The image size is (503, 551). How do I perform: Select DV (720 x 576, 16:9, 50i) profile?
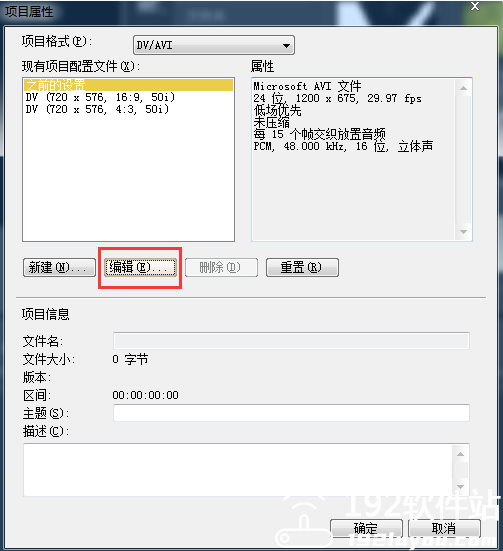[100, 97]
